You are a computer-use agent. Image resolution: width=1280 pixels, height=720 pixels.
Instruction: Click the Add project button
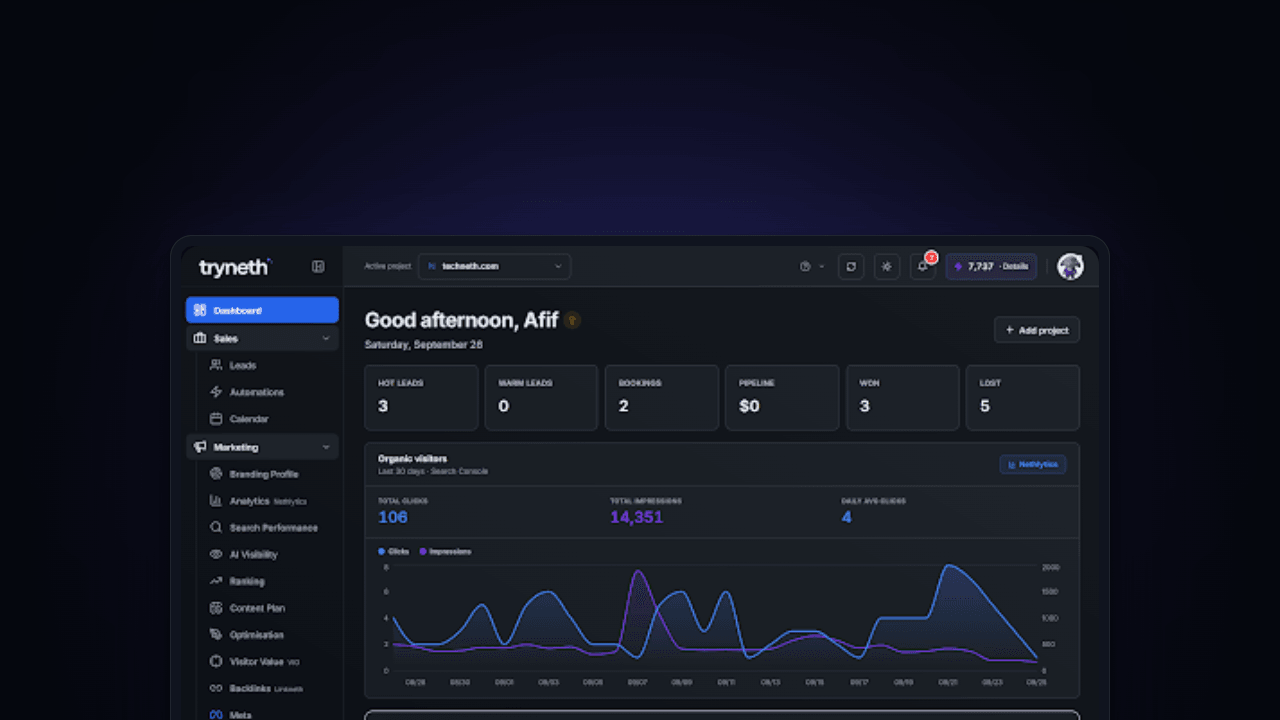click(1037, 330)
